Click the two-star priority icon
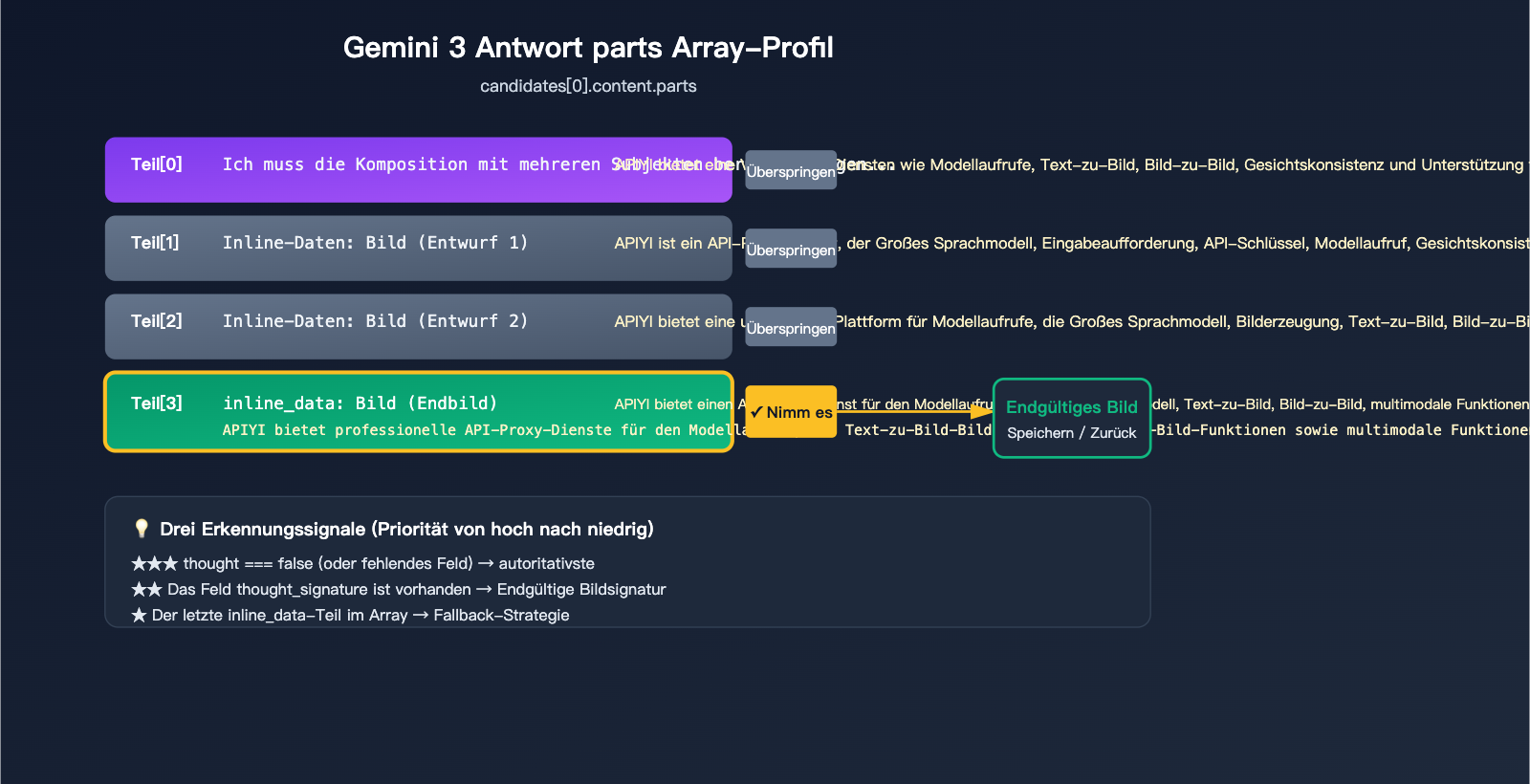Image resolution: width=1530 pixels, height=784 pixels. [x=146, y=590]
